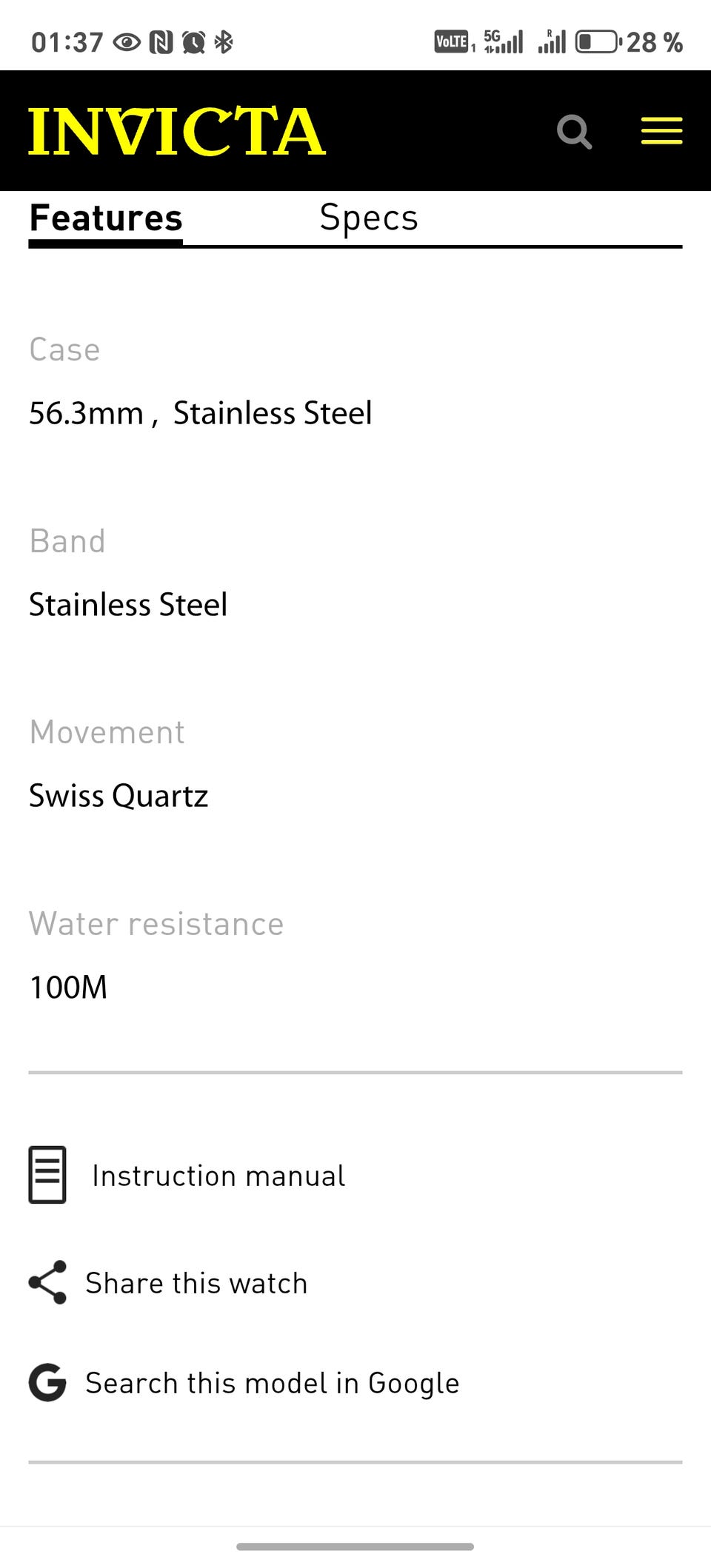Tap the alarm status icon
This screenshot has height=1568, width=711.
(x=193, y=42)
